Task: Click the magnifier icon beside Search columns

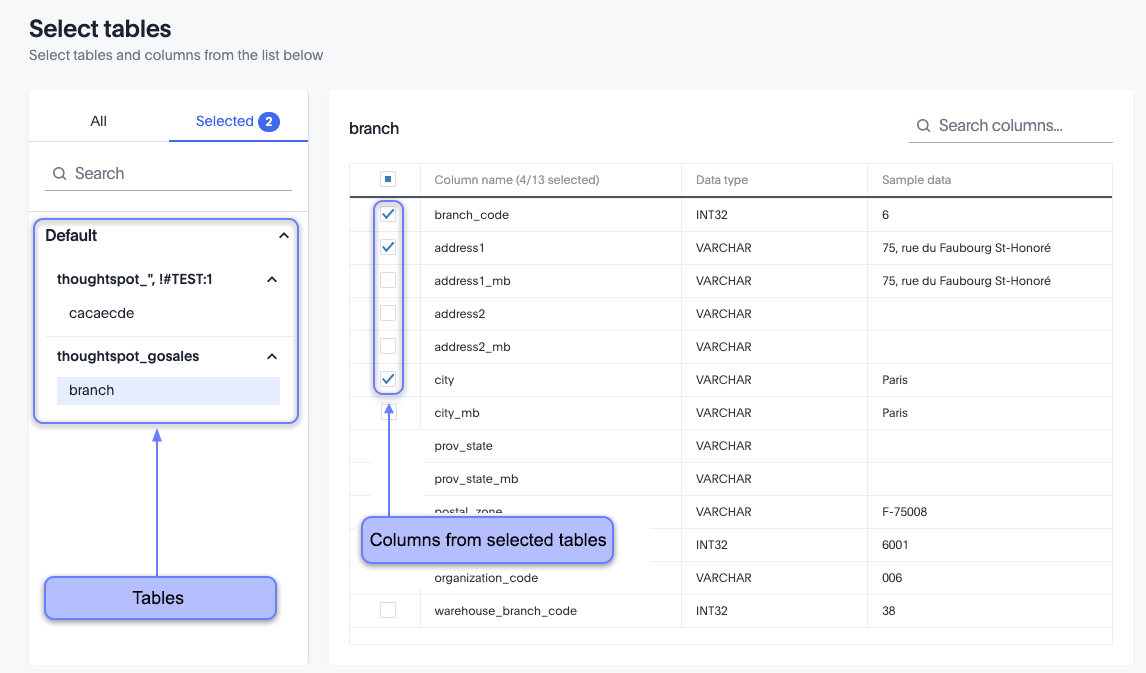Action: point(923,126)
